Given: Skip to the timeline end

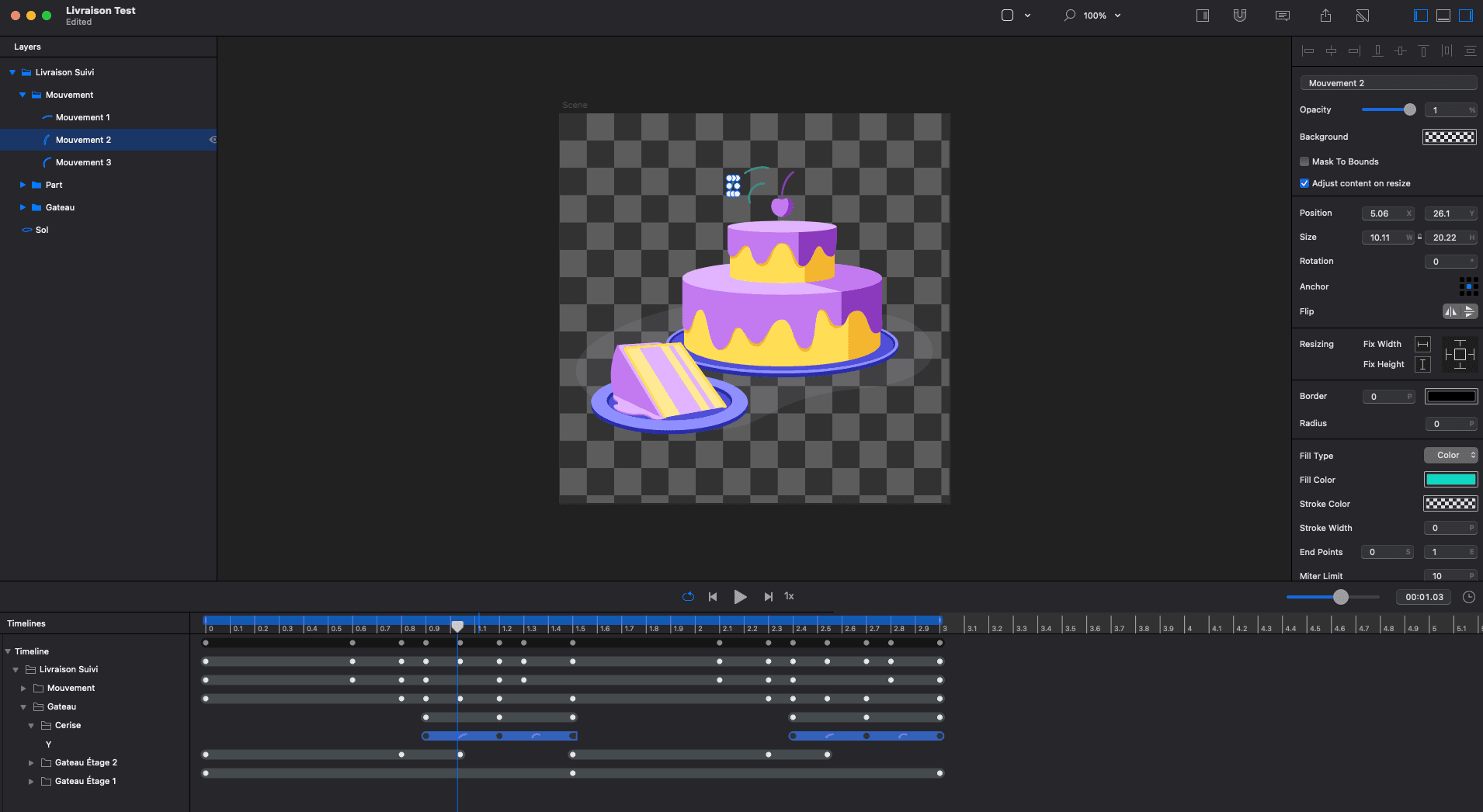Looking at the screenshot, I should [768, 596].
